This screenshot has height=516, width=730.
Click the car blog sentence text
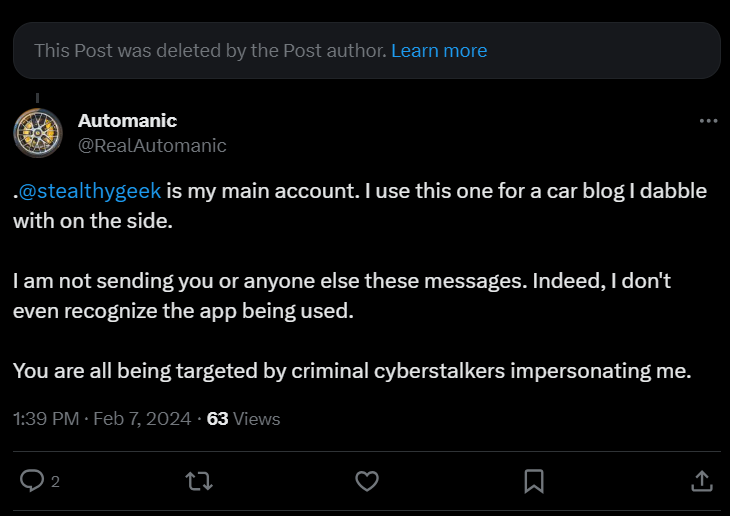click(x=360, y=206)
